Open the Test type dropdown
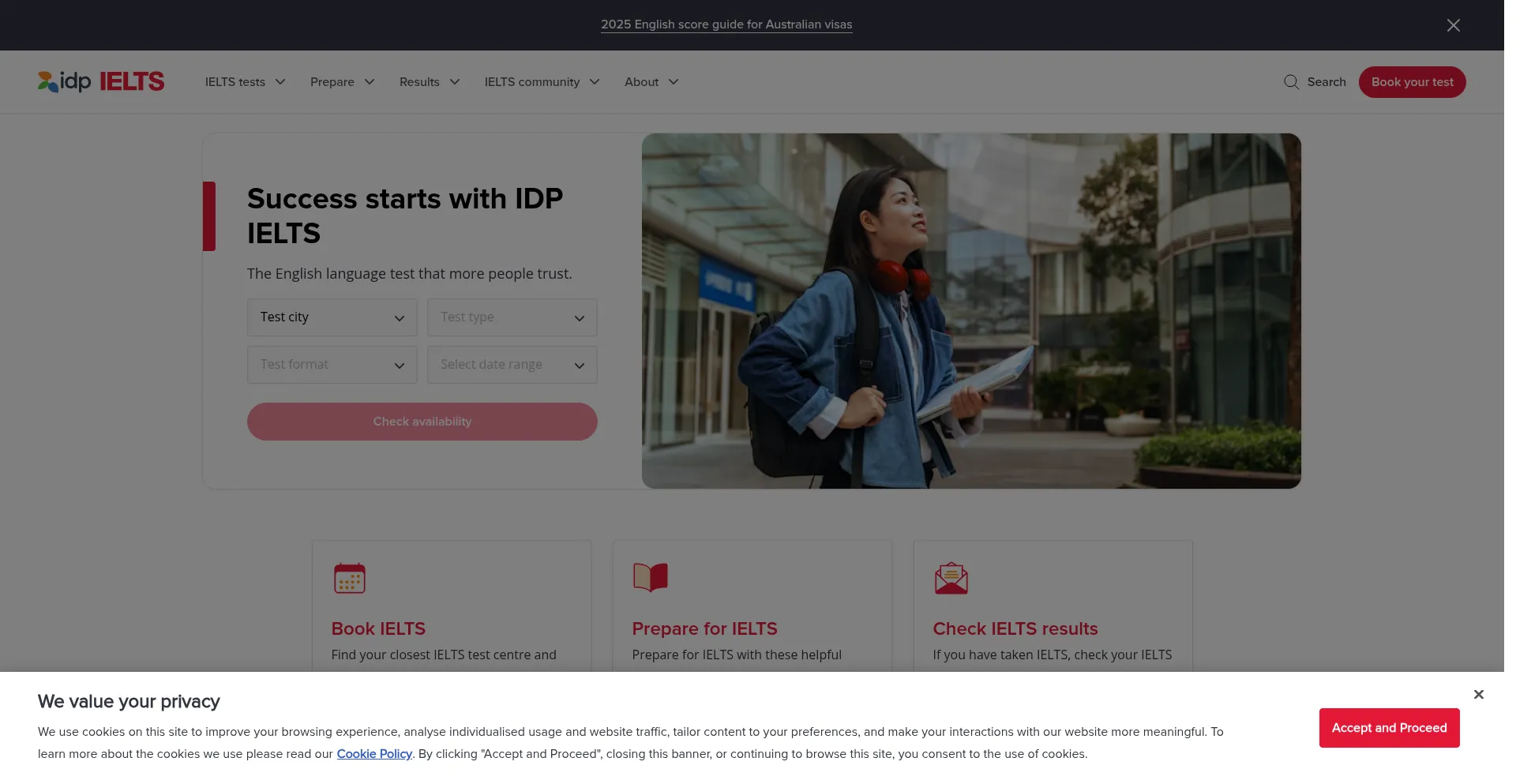The width and height of the screenshot is (1516, 784). [x=512, y=317]
